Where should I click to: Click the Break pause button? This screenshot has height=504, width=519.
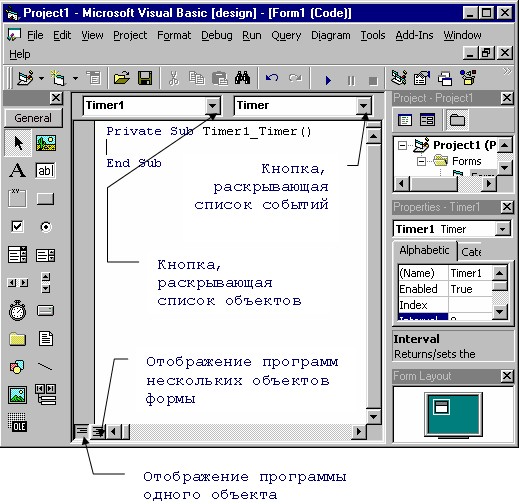[351, 80]
